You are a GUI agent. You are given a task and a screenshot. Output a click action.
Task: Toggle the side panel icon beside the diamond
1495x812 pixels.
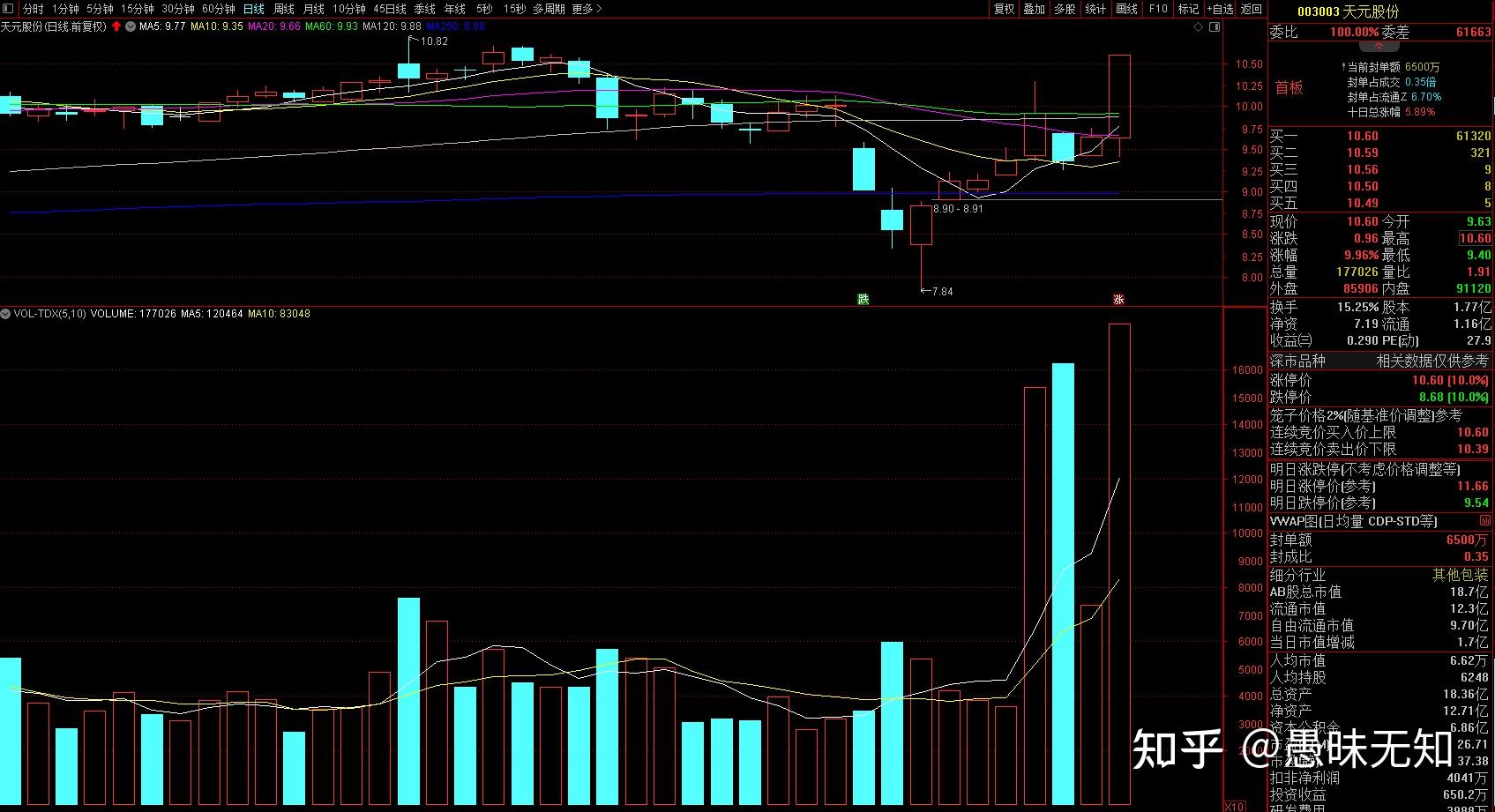pos(1215,27)
